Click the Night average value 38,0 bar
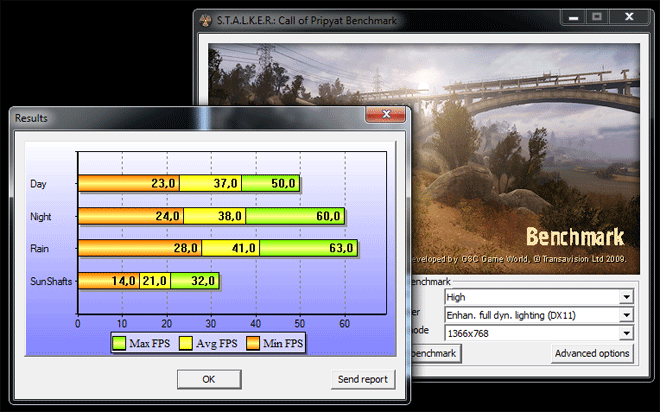Screen dimensions: 660x412 click(x=215, y=216)
